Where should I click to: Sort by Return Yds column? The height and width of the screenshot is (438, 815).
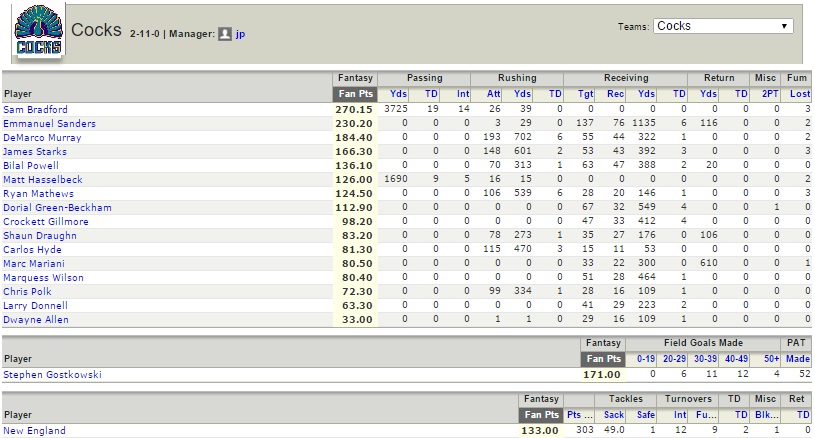pyautogui.click(x=708, y=94)
